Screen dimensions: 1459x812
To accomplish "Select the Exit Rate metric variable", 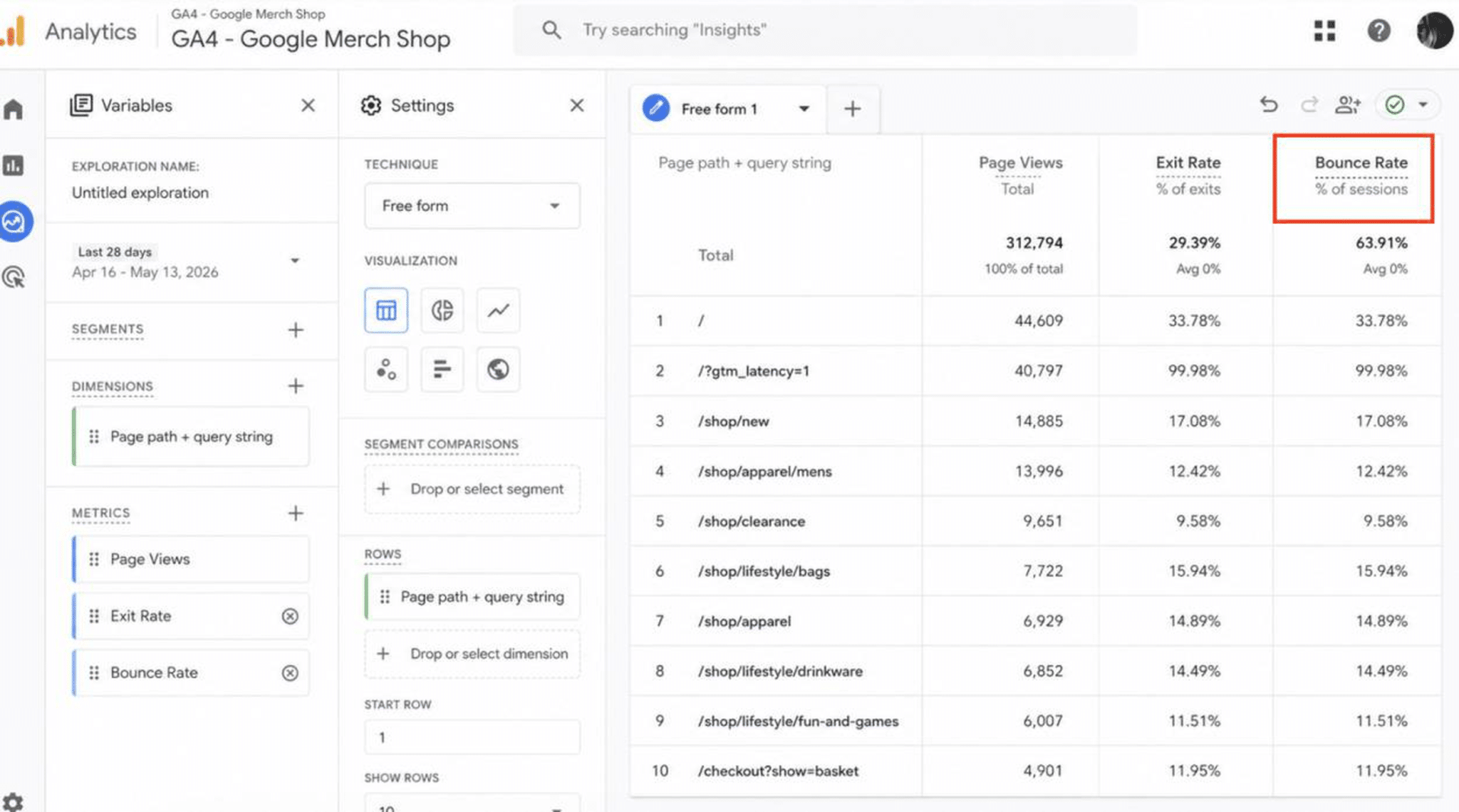I will (191, 616).
